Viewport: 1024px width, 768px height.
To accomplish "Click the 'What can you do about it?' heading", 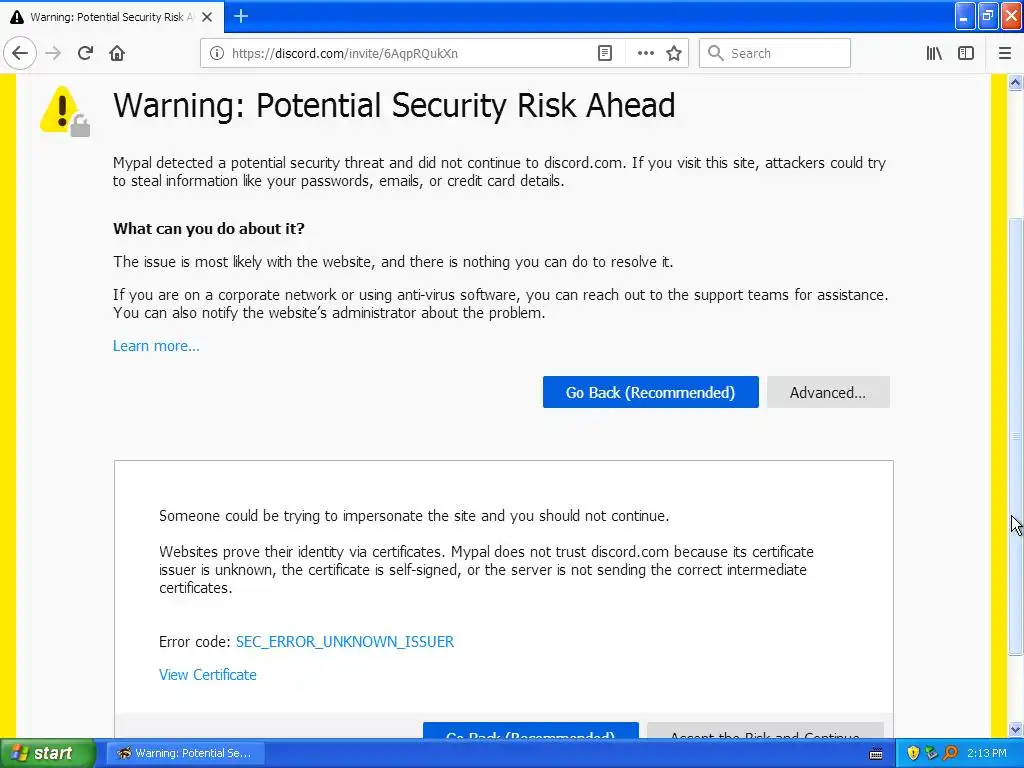I will point(209,229).
